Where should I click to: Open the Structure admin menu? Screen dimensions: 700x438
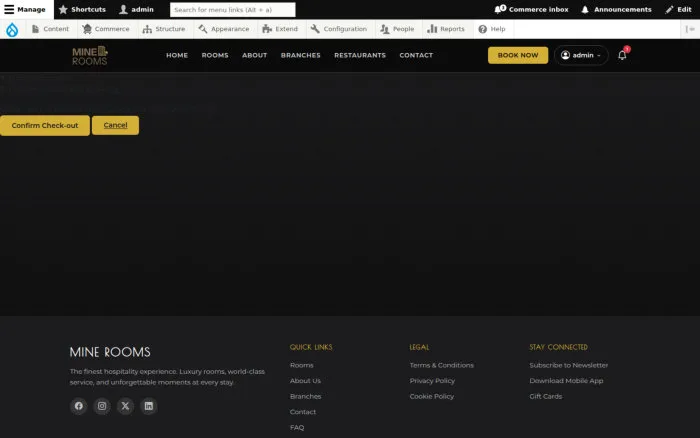point(164,29)
